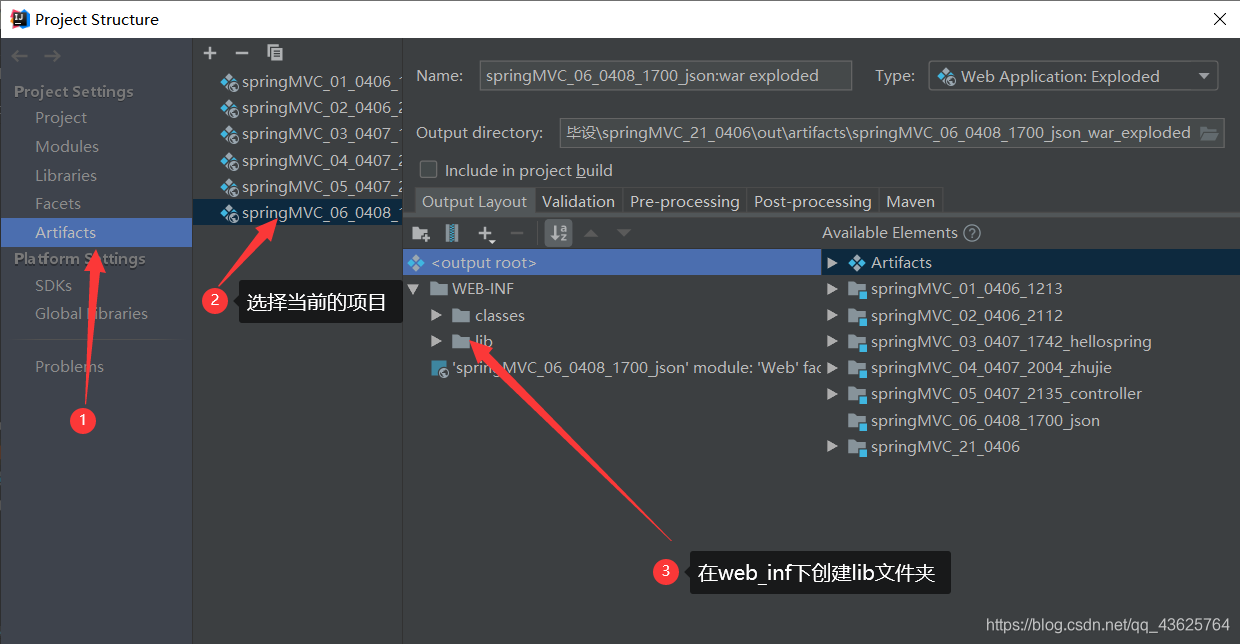
Task: Remove selected output layout element
Action: click(517, 233)
